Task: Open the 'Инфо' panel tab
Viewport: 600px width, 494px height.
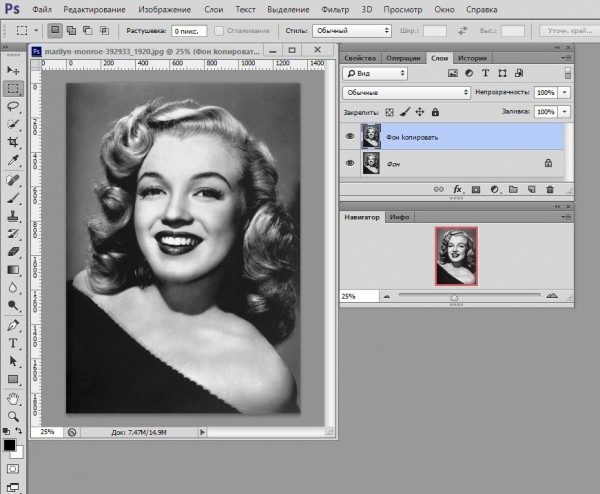Action: click(400, 216)
